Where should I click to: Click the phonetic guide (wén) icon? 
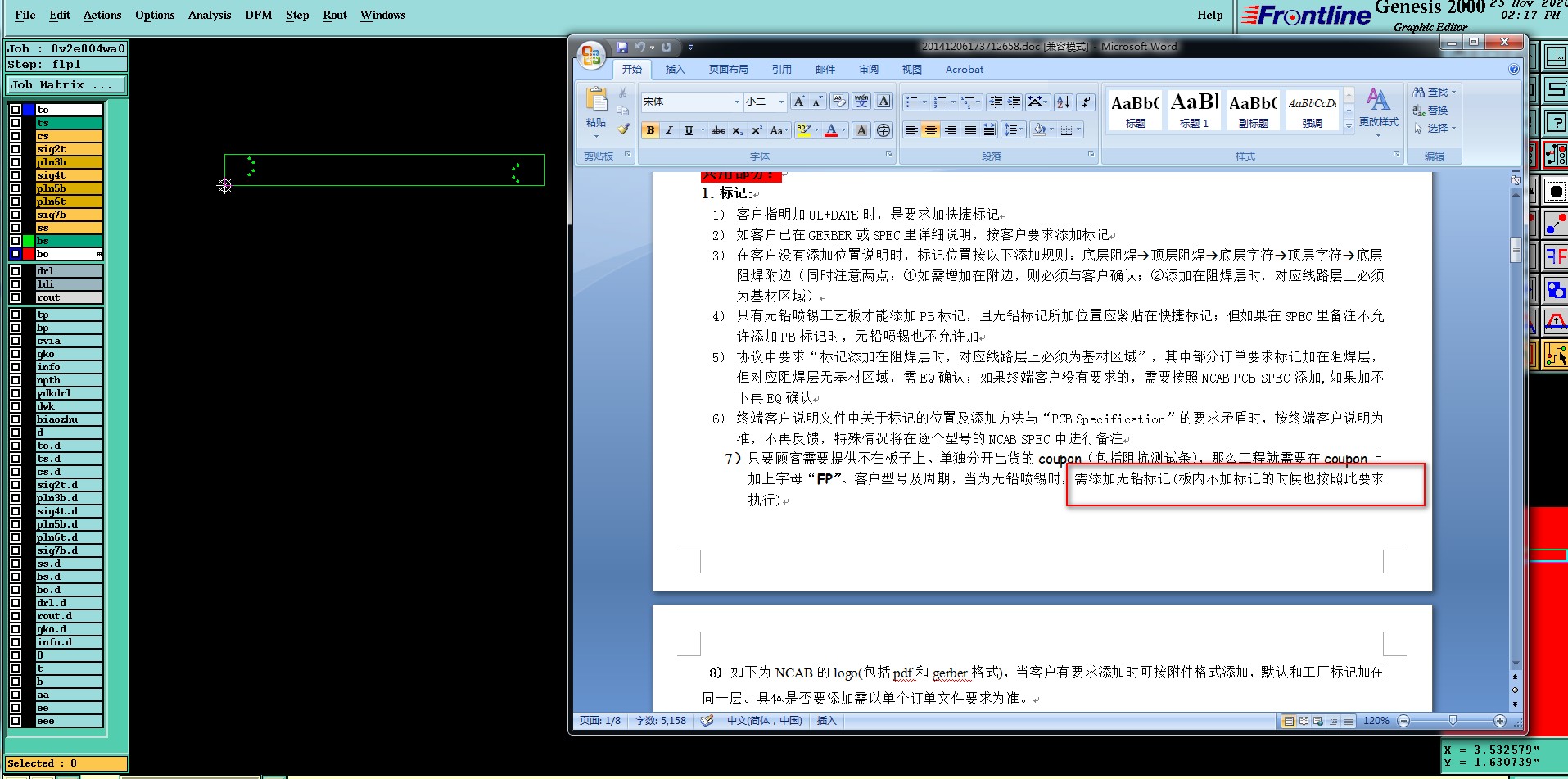point(861,102)
